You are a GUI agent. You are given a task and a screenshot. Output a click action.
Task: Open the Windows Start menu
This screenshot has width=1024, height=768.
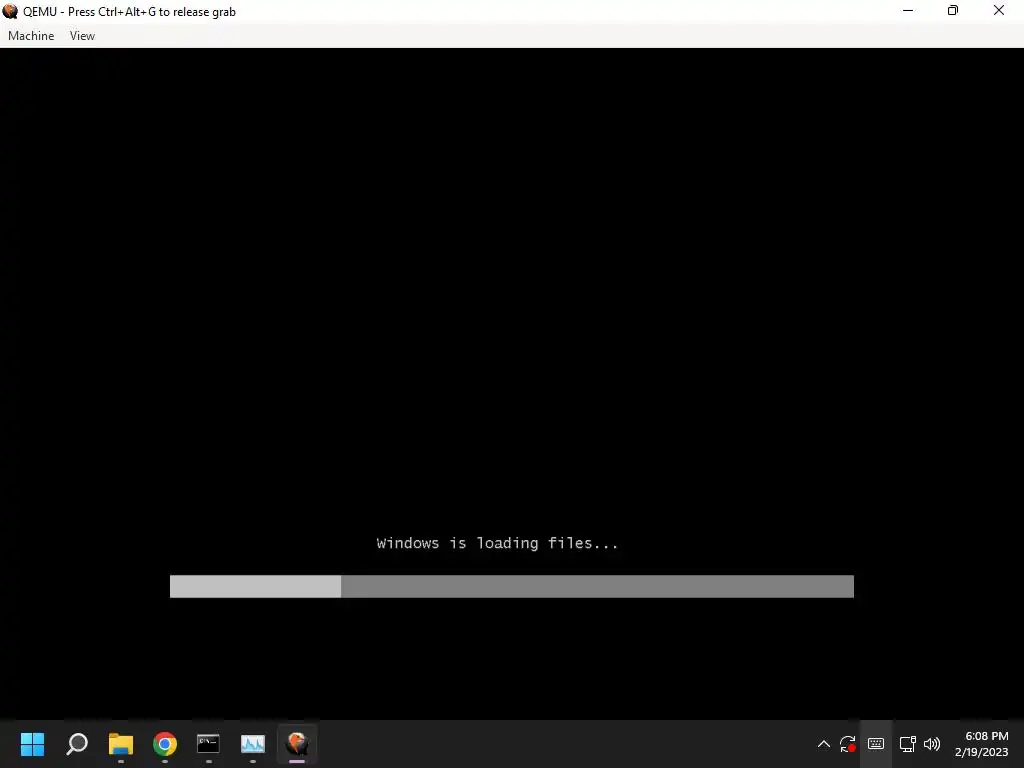click(x=33, y=744)
